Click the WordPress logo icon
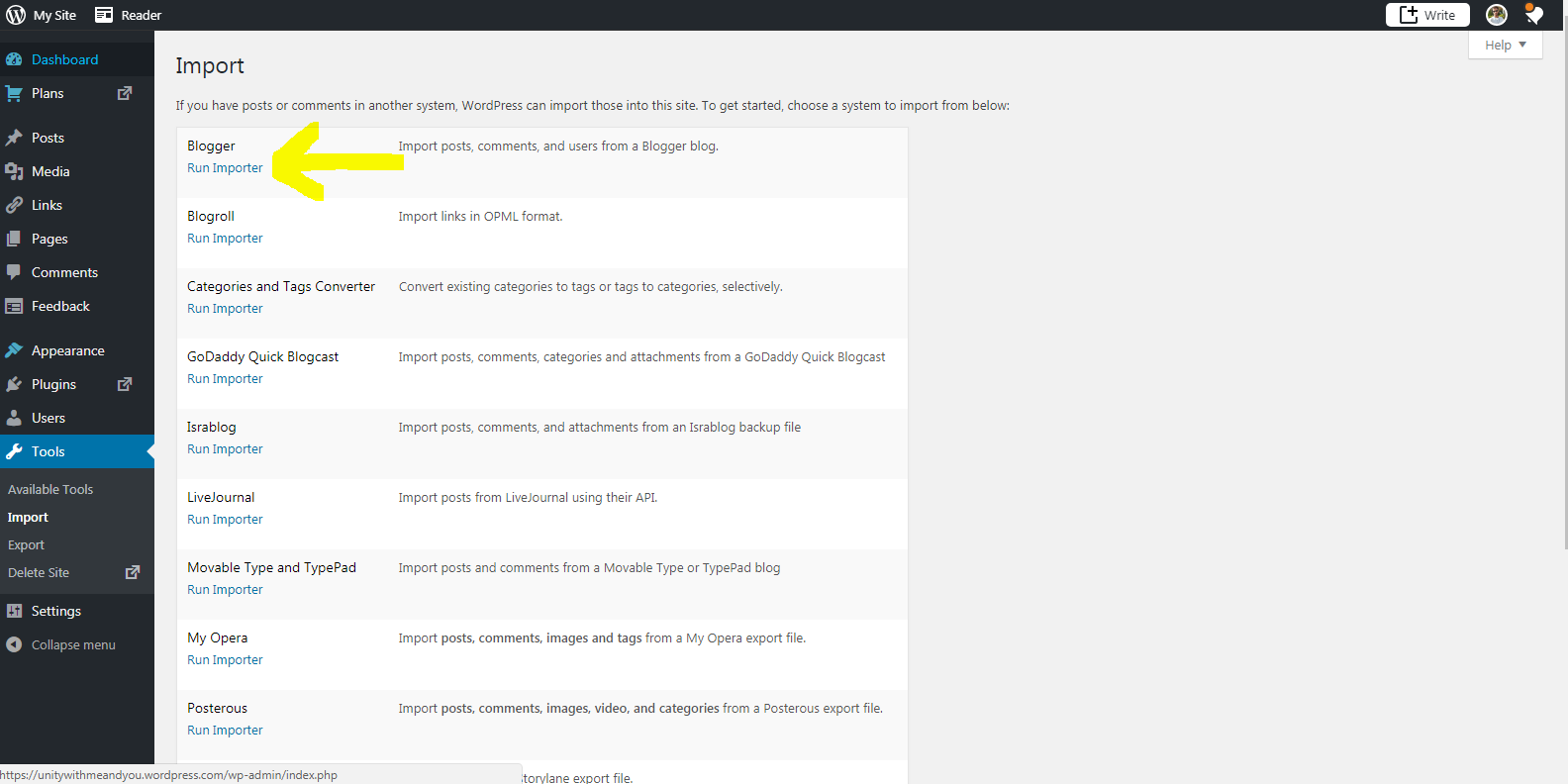Viewport: 1568px width, 784px height. tap(16, 15)
